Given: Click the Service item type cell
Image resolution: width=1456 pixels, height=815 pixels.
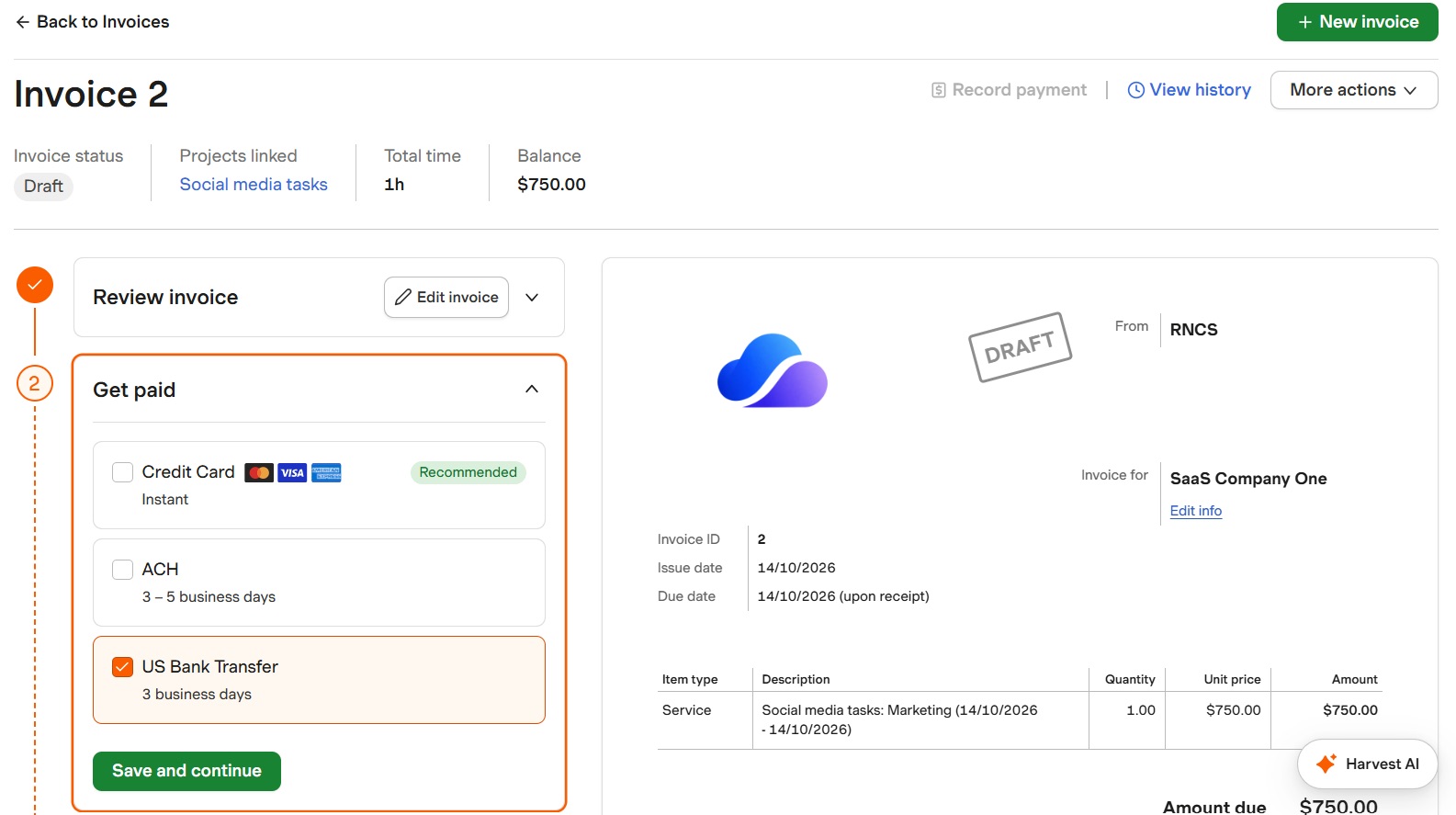Looking at the screenshot, I should [687, 710].
